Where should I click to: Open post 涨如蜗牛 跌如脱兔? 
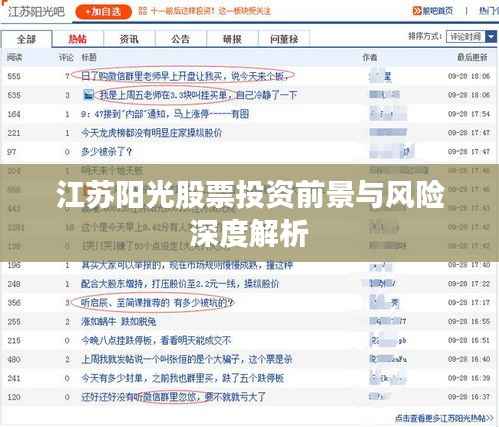tap(119, 322)
